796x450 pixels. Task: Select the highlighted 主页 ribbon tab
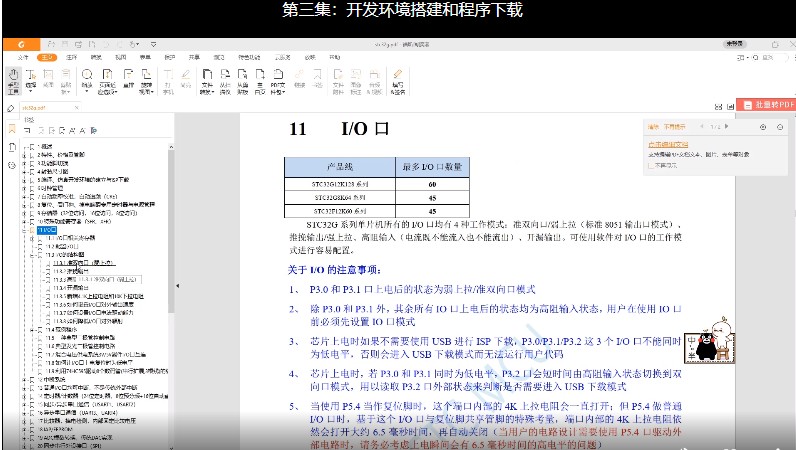(x=47, y=57)
